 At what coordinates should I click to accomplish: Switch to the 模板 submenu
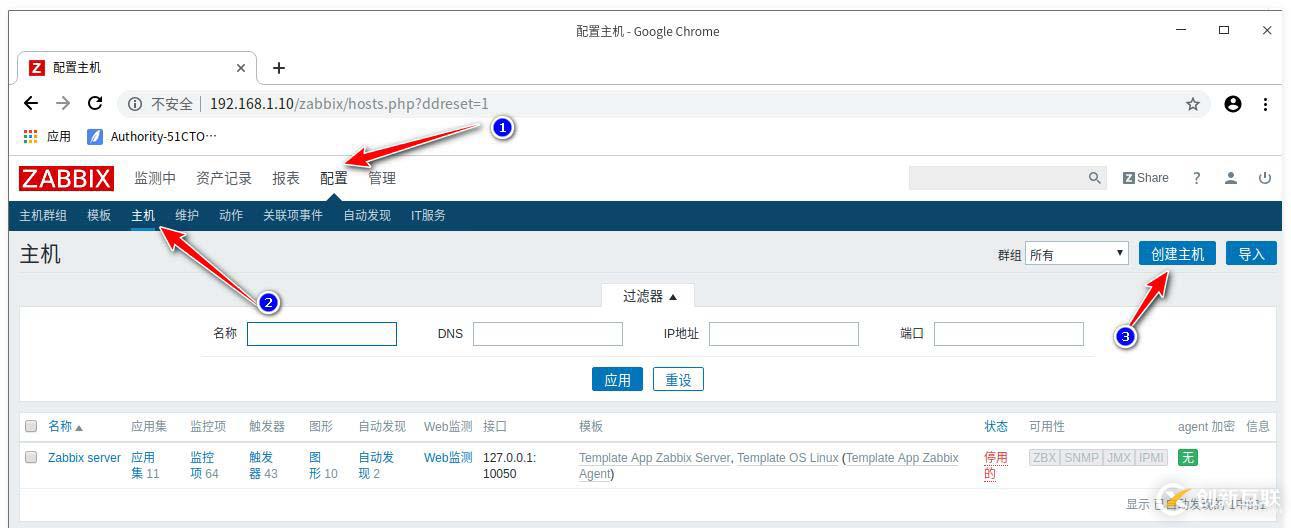99,215
